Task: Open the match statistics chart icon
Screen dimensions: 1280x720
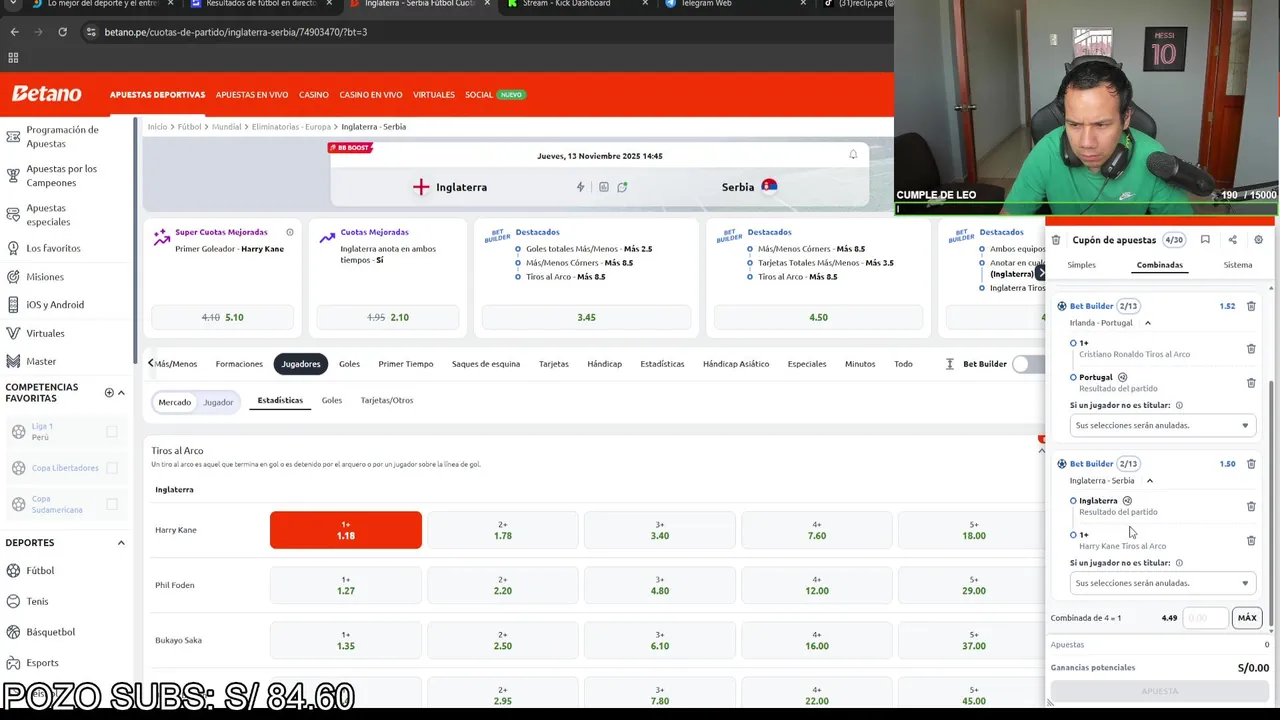Action: click(x=603, y=187)
